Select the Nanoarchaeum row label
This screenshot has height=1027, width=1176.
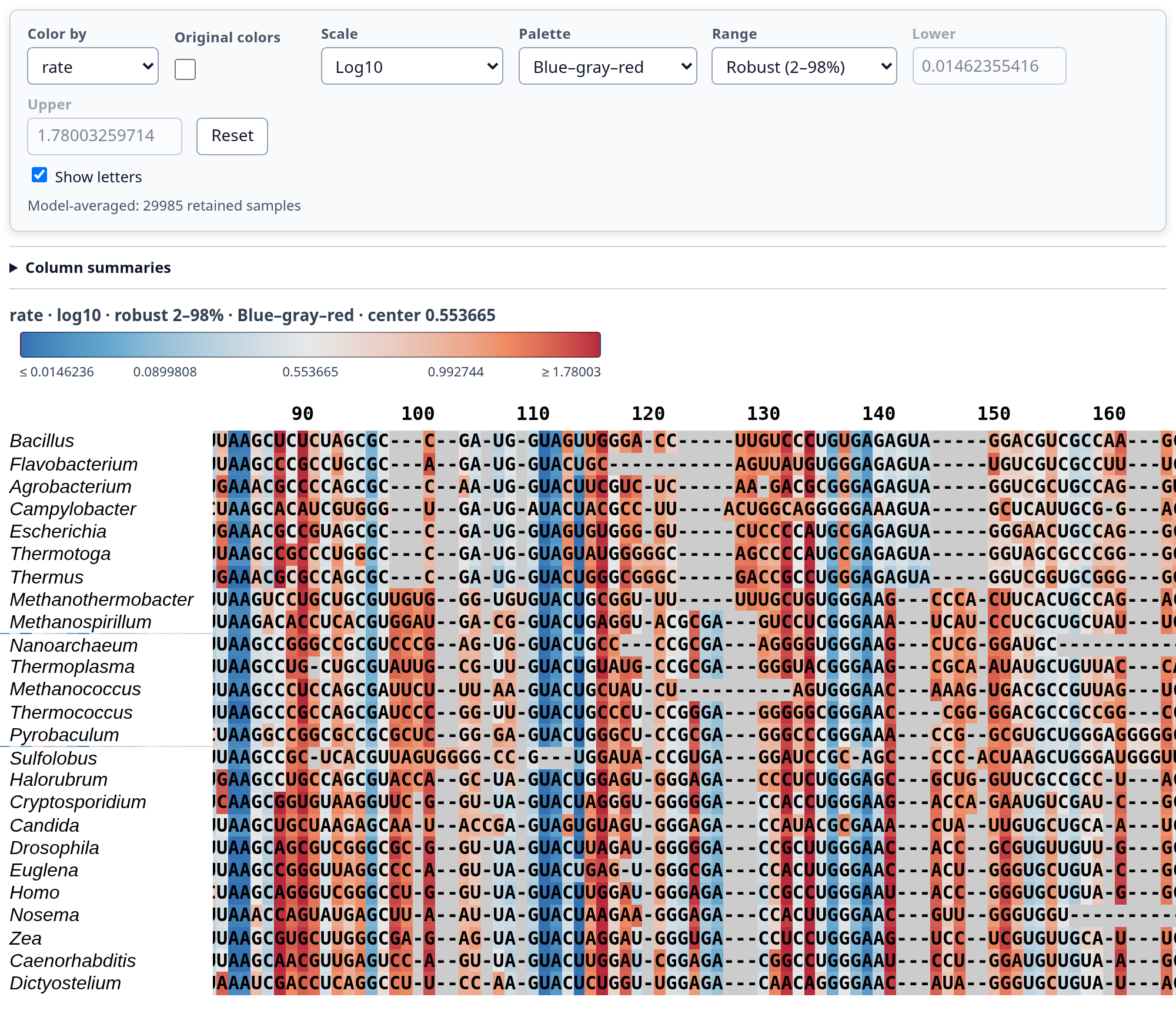[x=73, y=645]
